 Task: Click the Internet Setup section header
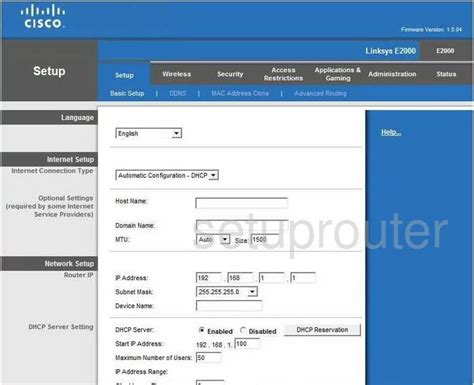[x=70, y=160]
